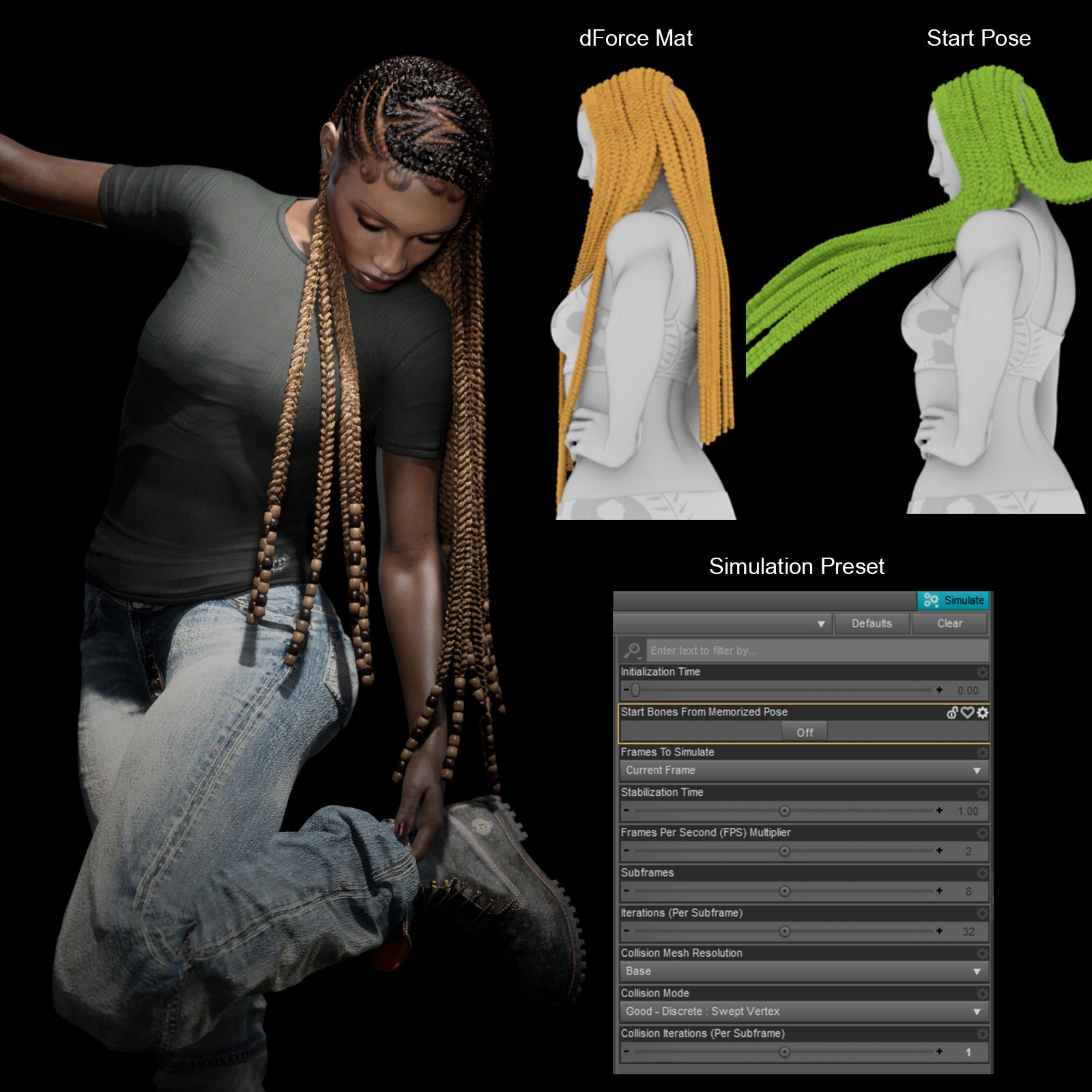Screen dimensions: 1092x1092
Task: Click the Collision Iterations slider handle
Action: 784,1052
